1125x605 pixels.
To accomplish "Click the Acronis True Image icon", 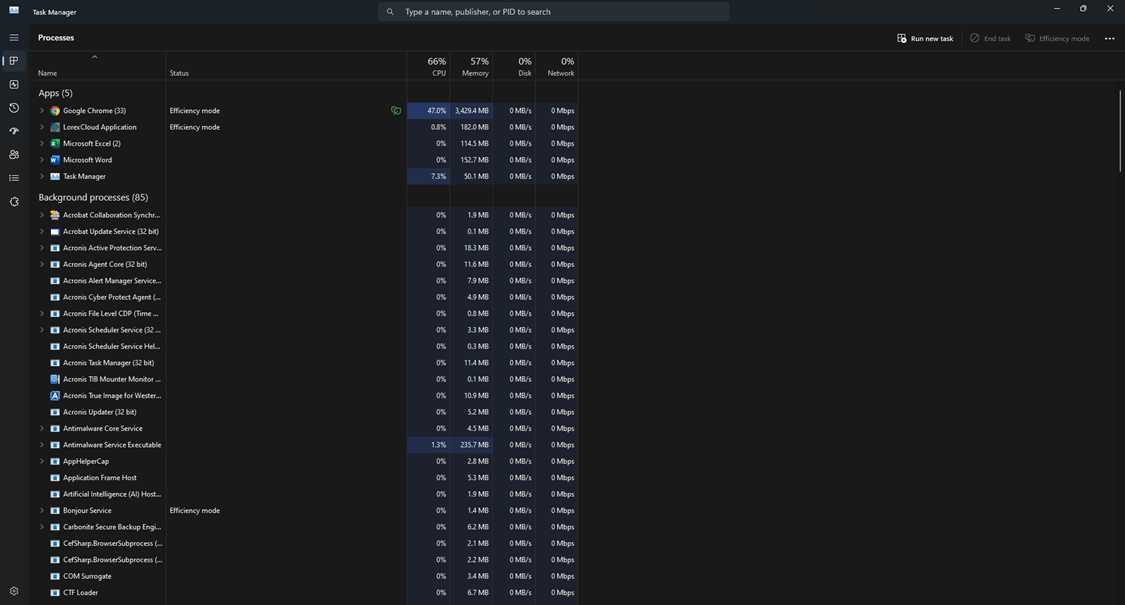I will [55, 395].
